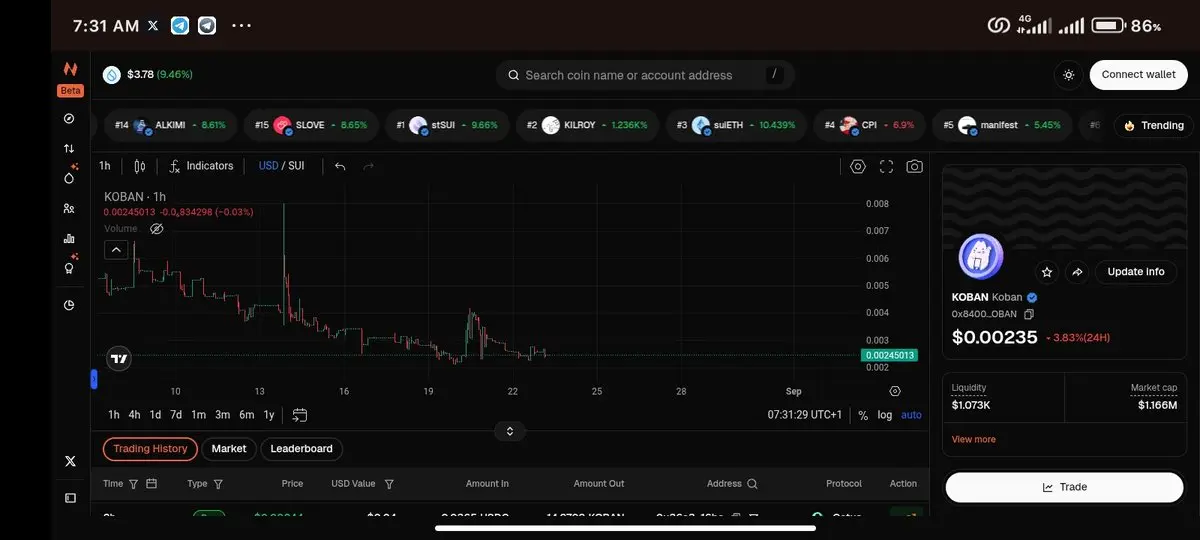This screenshot has width=1200, height=540.
Task: Open the go-to-date calendar icon
Action: pyautogui.click(x=299, y=415)
